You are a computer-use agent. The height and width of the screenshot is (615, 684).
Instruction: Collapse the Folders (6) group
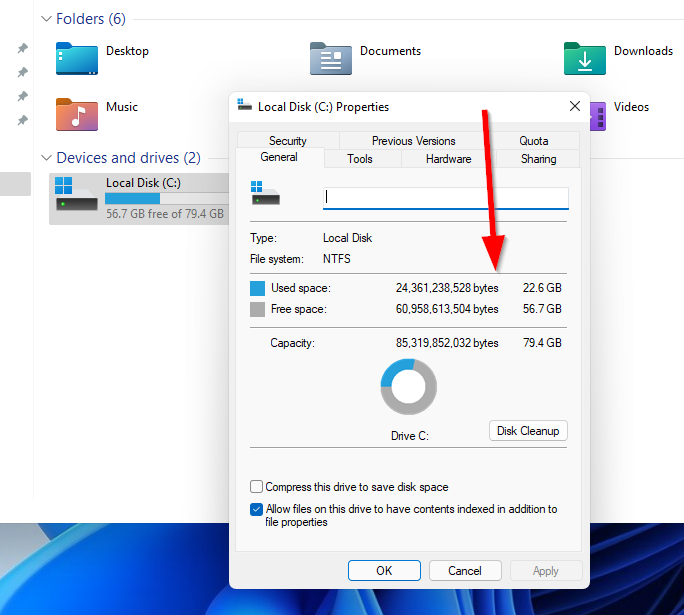(x=46, y=19)
